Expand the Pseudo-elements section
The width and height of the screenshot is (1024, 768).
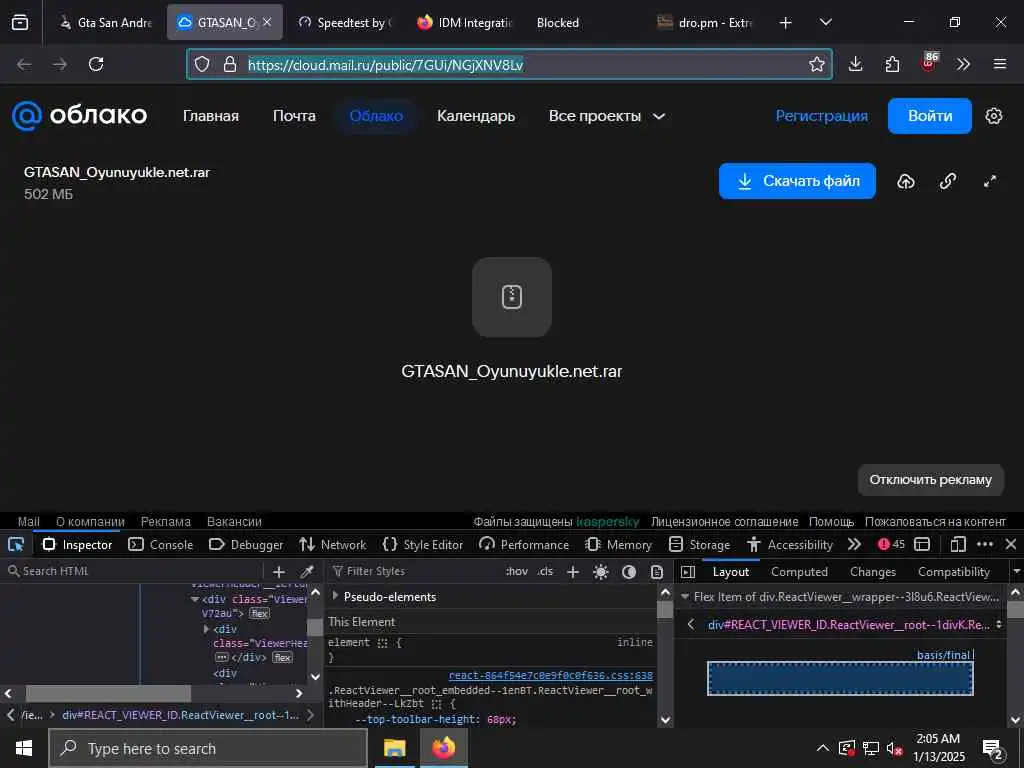pyautogui.click(x=335, y=596)
